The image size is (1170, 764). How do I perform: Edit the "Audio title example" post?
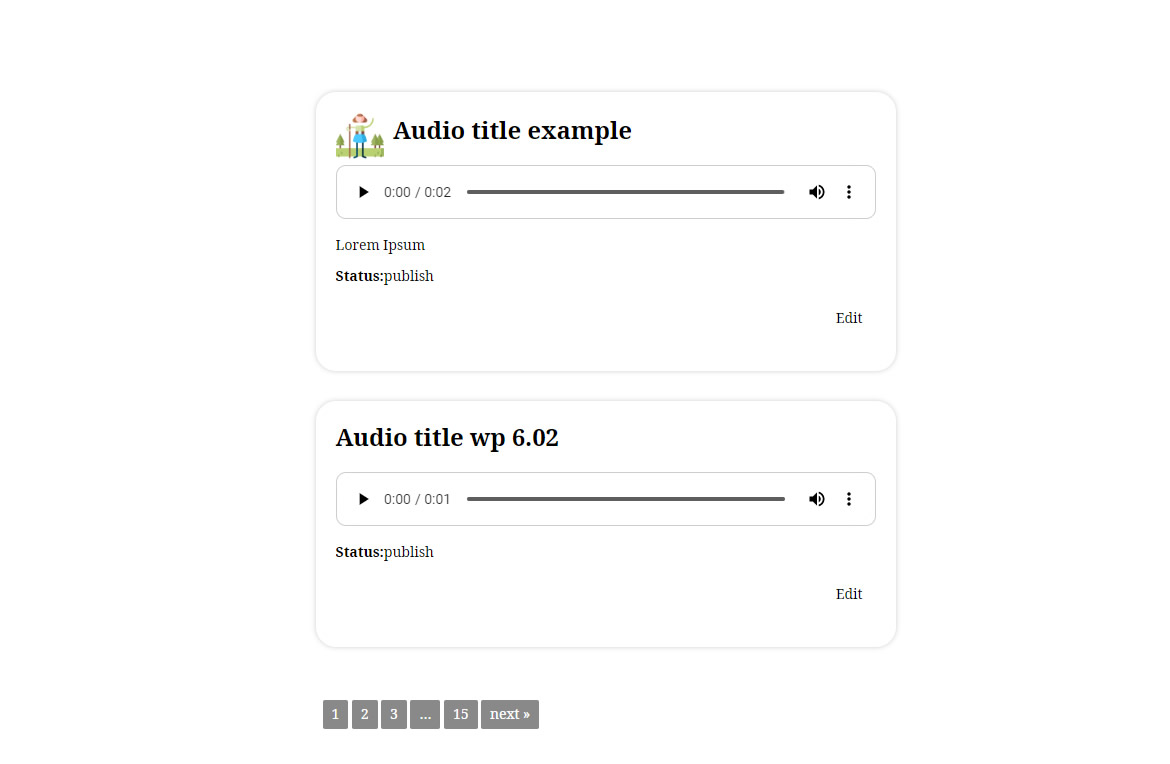(x=849, y=318)
